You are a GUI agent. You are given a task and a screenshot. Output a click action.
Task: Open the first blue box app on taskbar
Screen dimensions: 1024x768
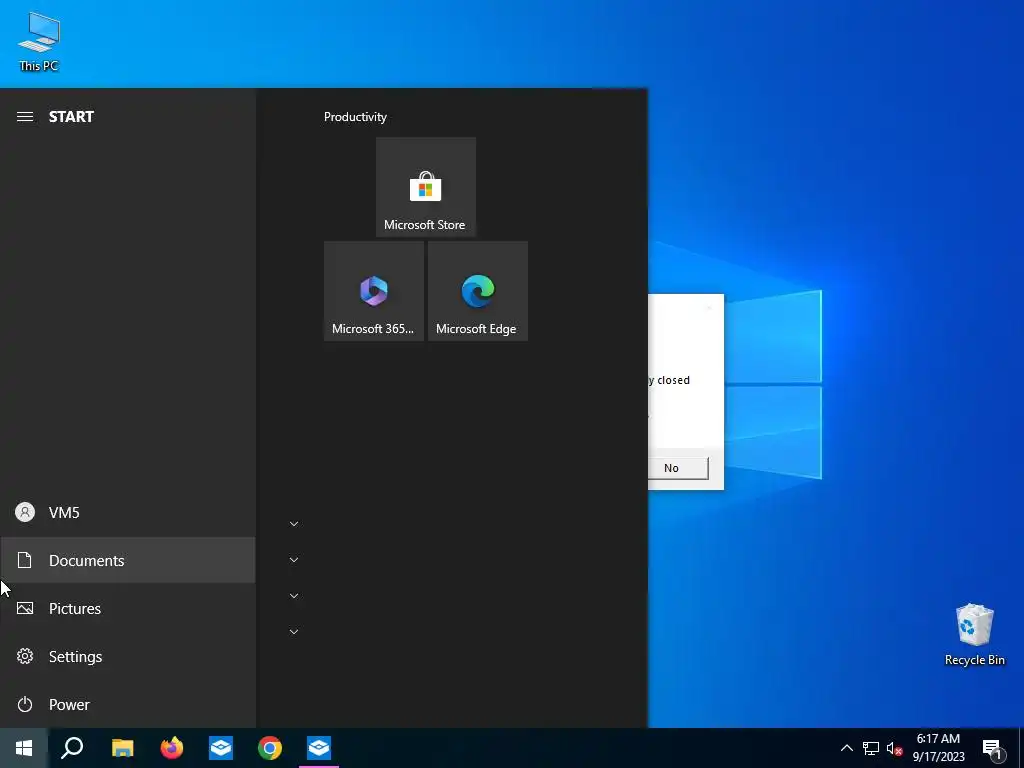click(221, 748)
